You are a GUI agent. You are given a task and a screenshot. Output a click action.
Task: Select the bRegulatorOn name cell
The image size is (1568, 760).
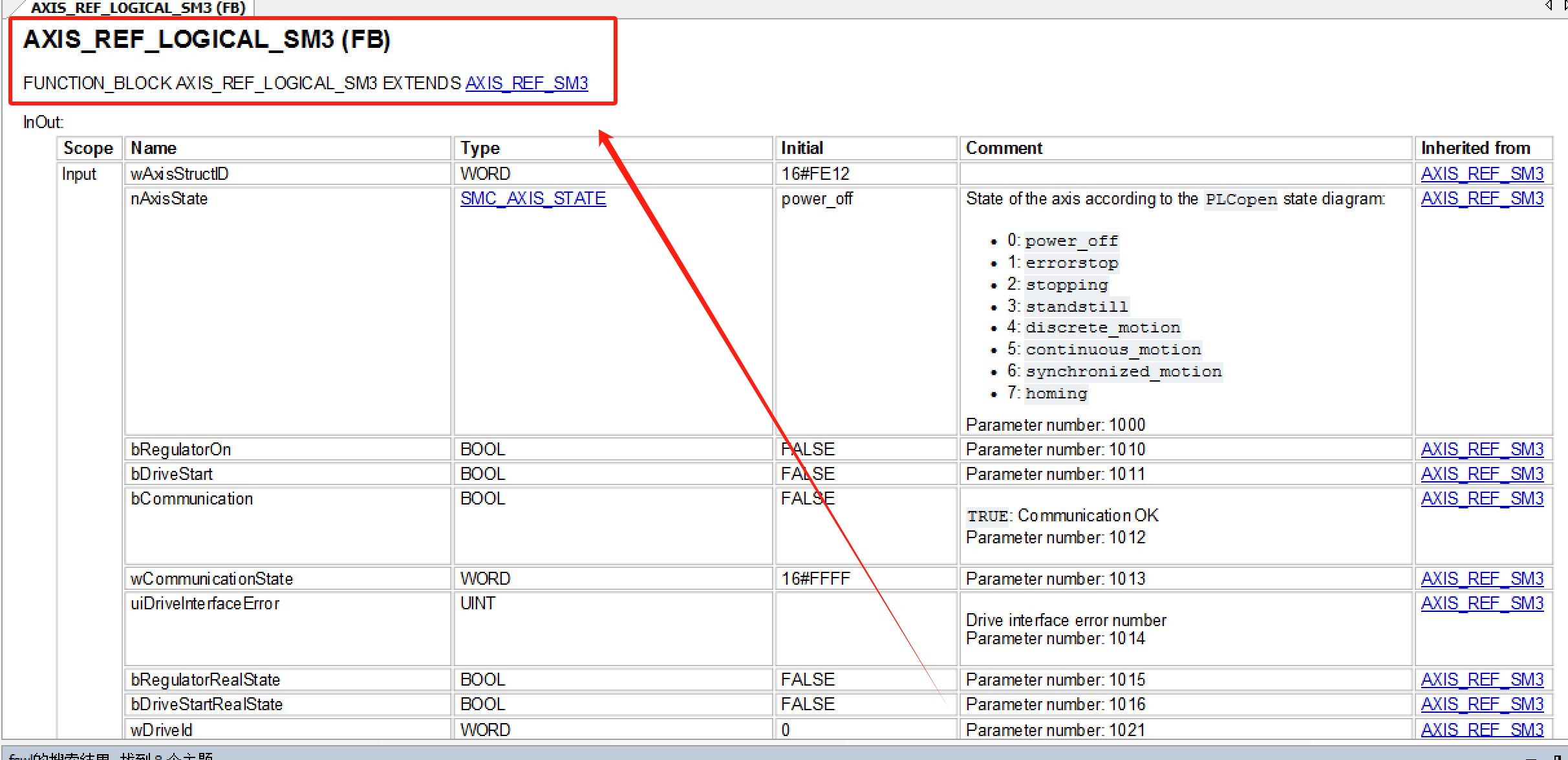[x=287, y=450]
